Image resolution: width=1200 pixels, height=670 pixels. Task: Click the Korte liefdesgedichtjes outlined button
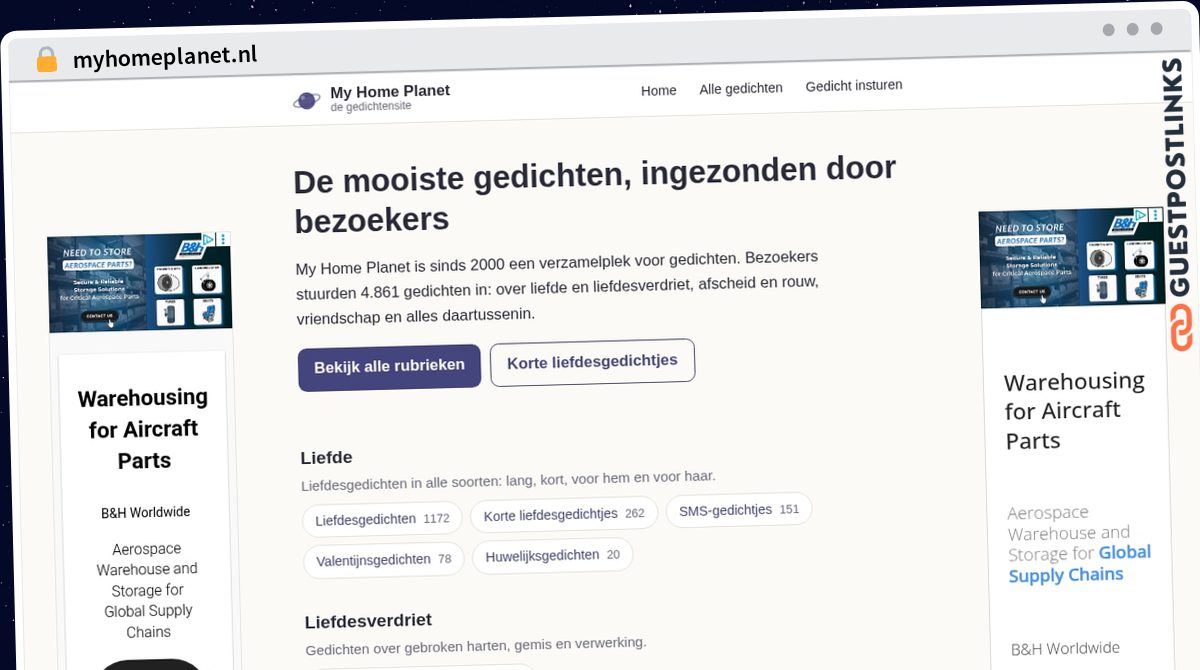(592, 362)
